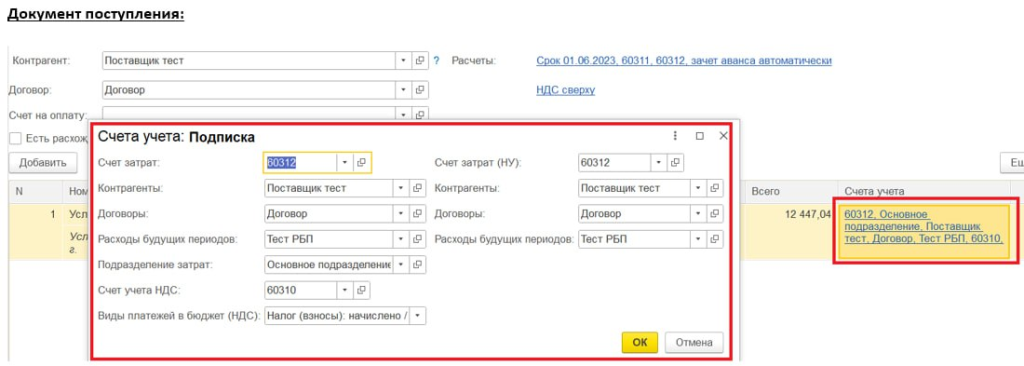Focus the Счет затрат field with 60312
1024x366 pixels.
pyautogui.click(x=300, y=163)
